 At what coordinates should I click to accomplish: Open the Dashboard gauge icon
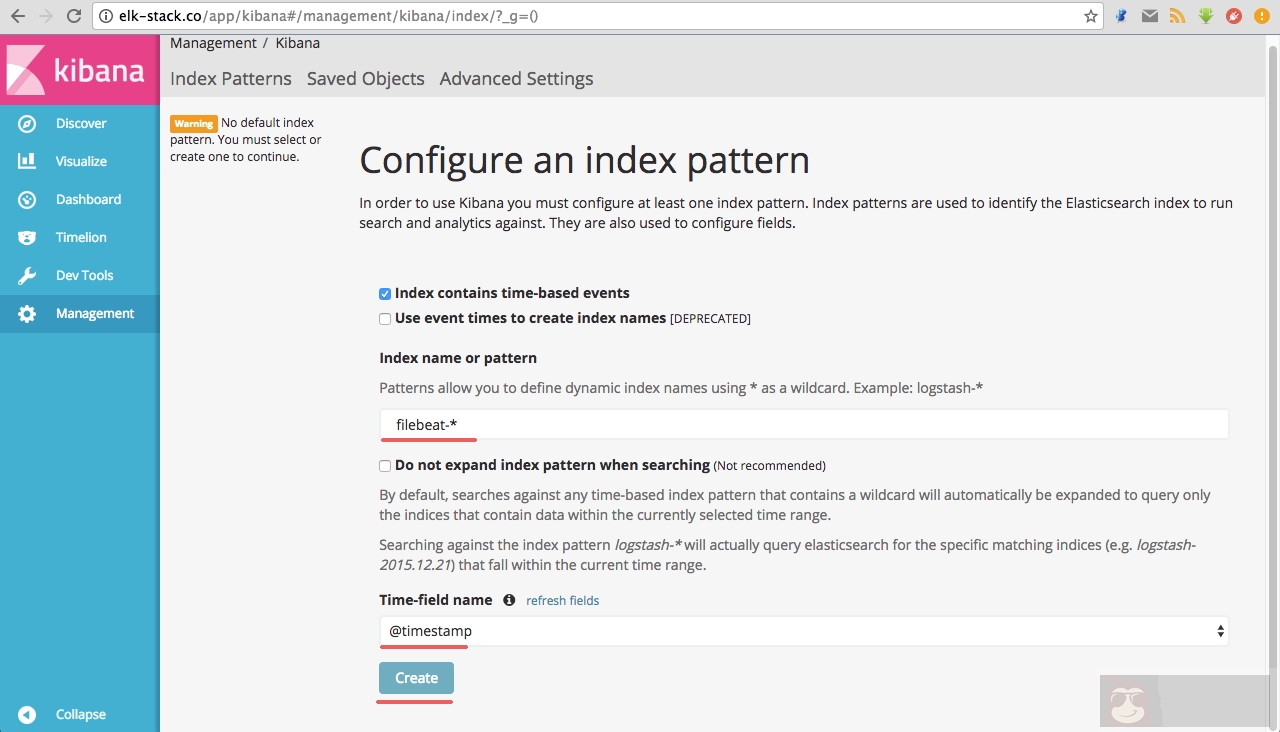click(x=27, y=200)
